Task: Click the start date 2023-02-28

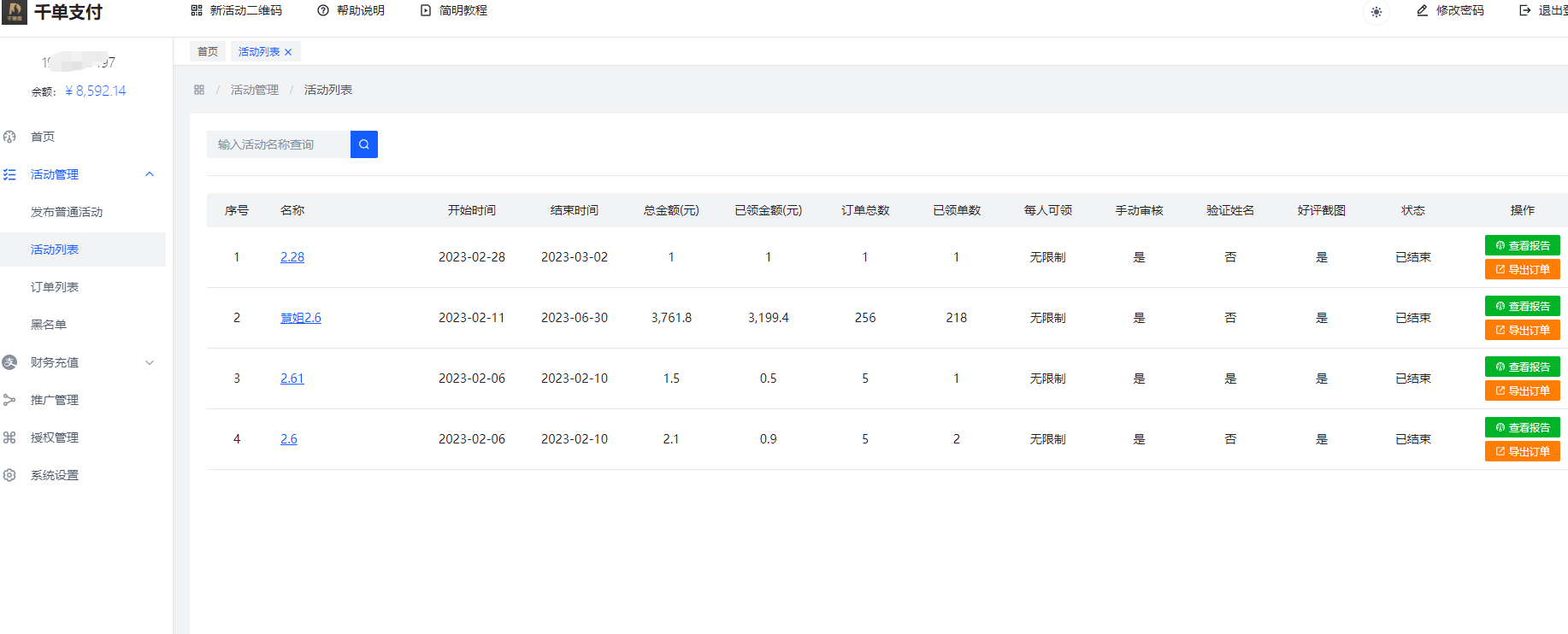Action: 472,257
